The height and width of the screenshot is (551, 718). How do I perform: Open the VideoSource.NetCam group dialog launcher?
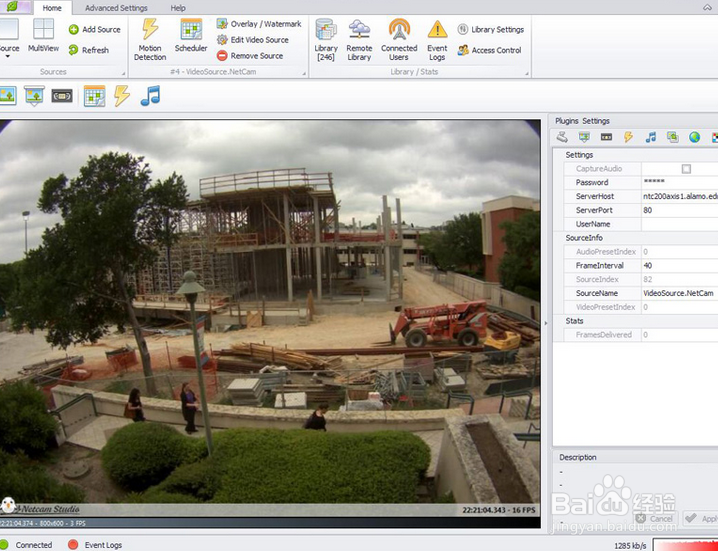point(304,73)
